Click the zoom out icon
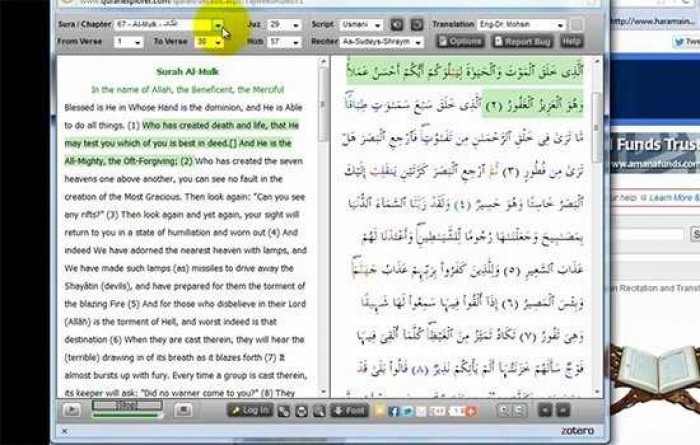Viewport: 700px width, 445px height. point(519,410)
